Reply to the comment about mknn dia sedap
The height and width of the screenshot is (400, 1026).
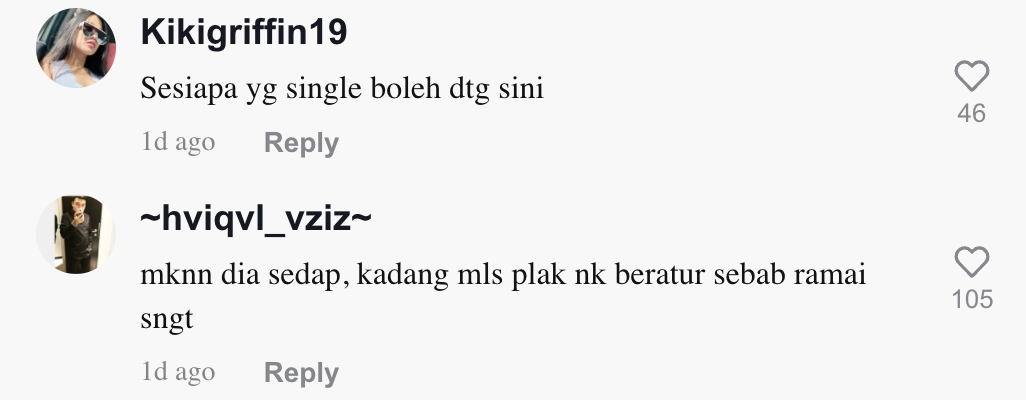click(301, 373)
